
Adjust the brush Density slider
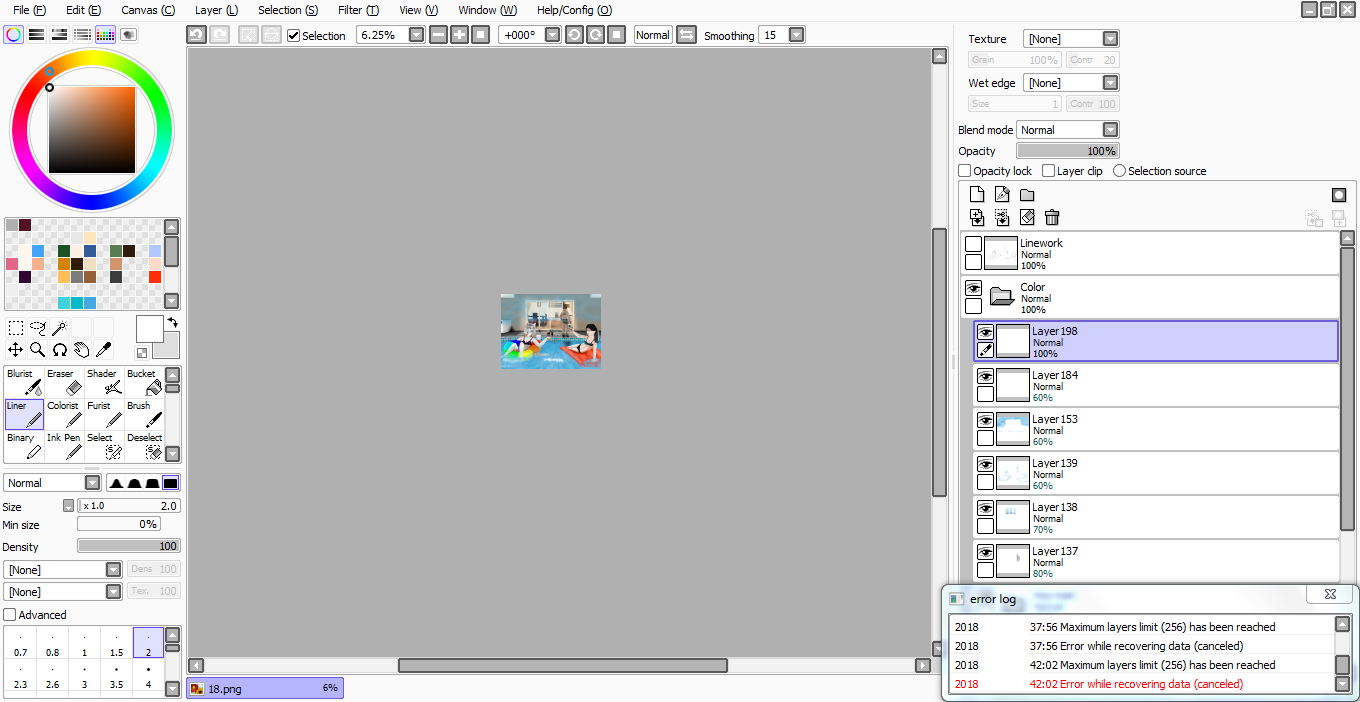[129, 546]
